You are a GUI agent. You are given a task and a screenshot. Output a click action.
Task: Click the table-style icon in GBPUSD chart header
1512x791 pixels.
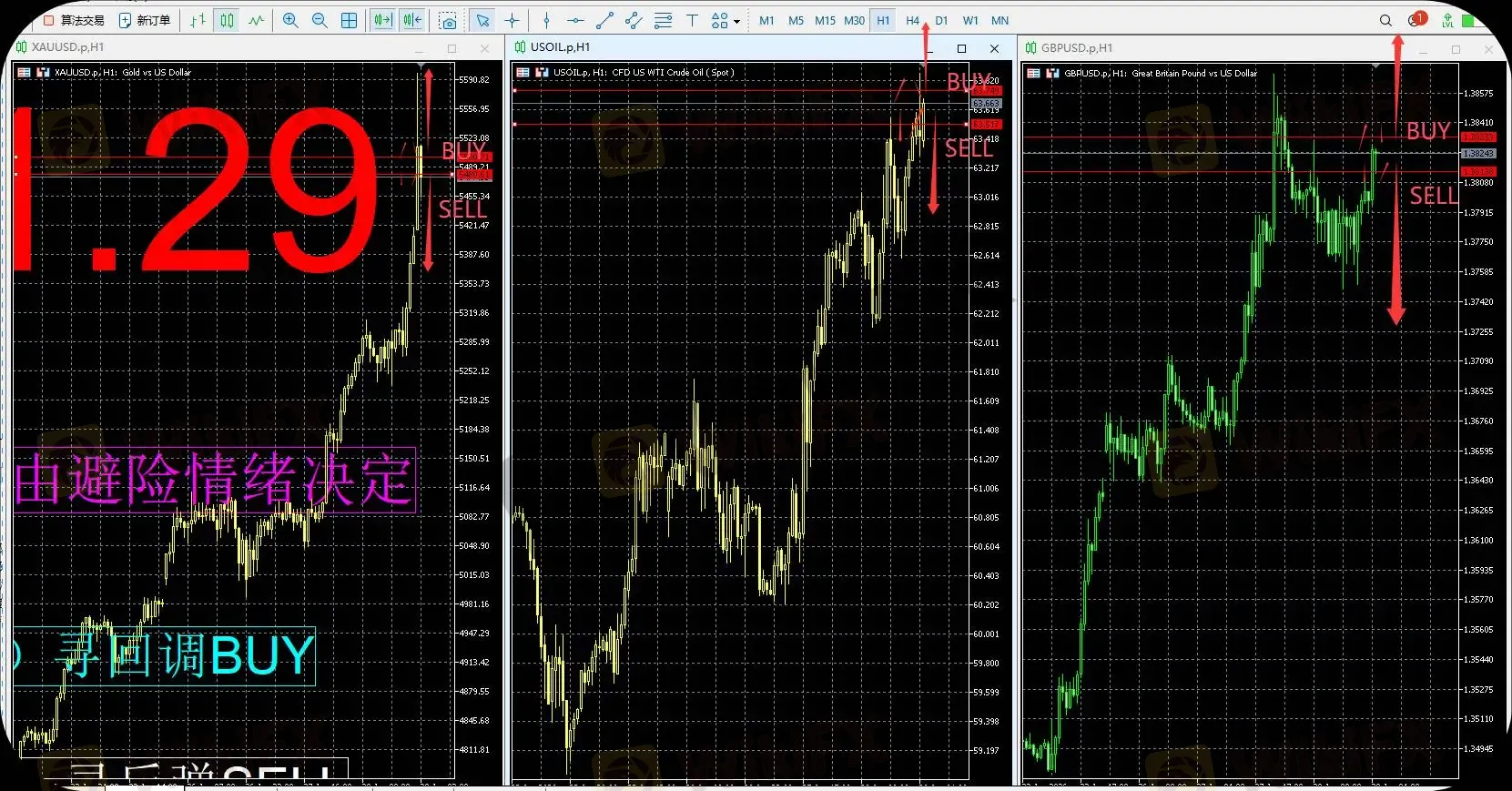(1033, 73)
